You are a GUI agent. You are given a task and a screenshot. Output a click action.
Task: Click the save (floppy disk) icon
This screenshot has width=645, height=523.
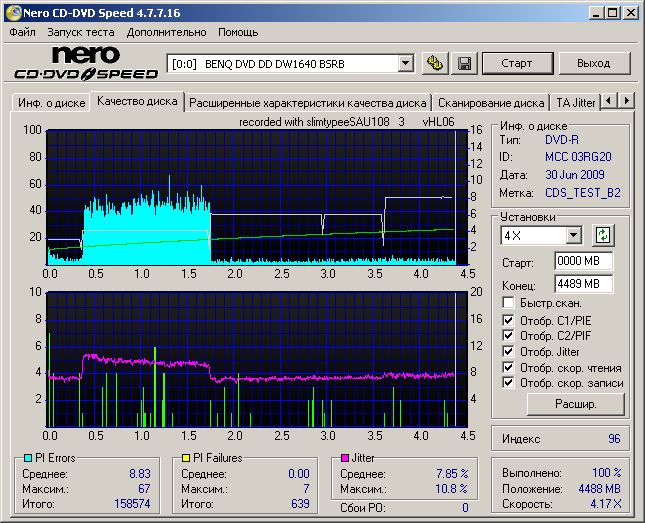[464, 63]
